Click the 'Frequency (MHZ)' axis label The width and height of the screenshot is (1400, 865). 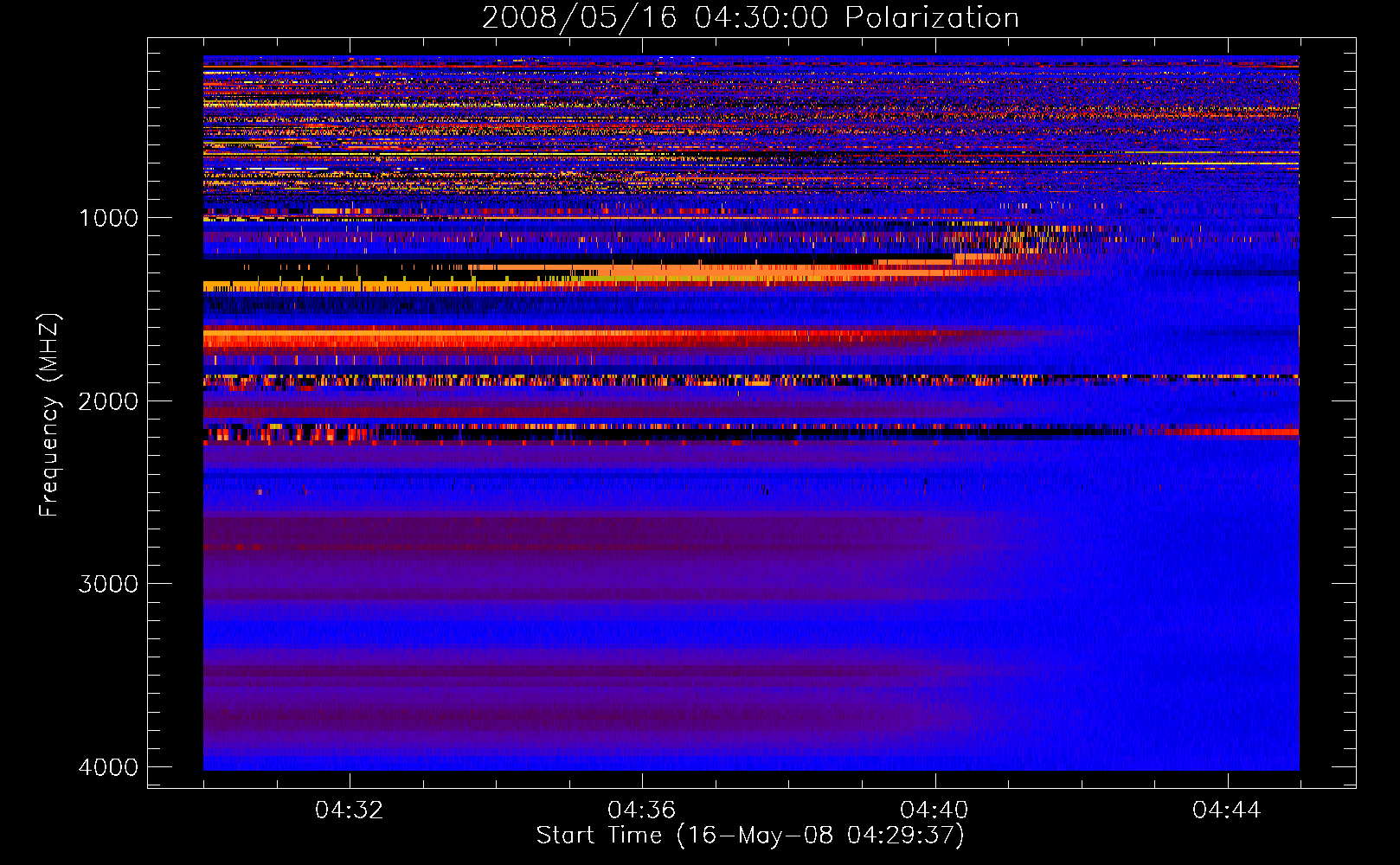point(49,415)
